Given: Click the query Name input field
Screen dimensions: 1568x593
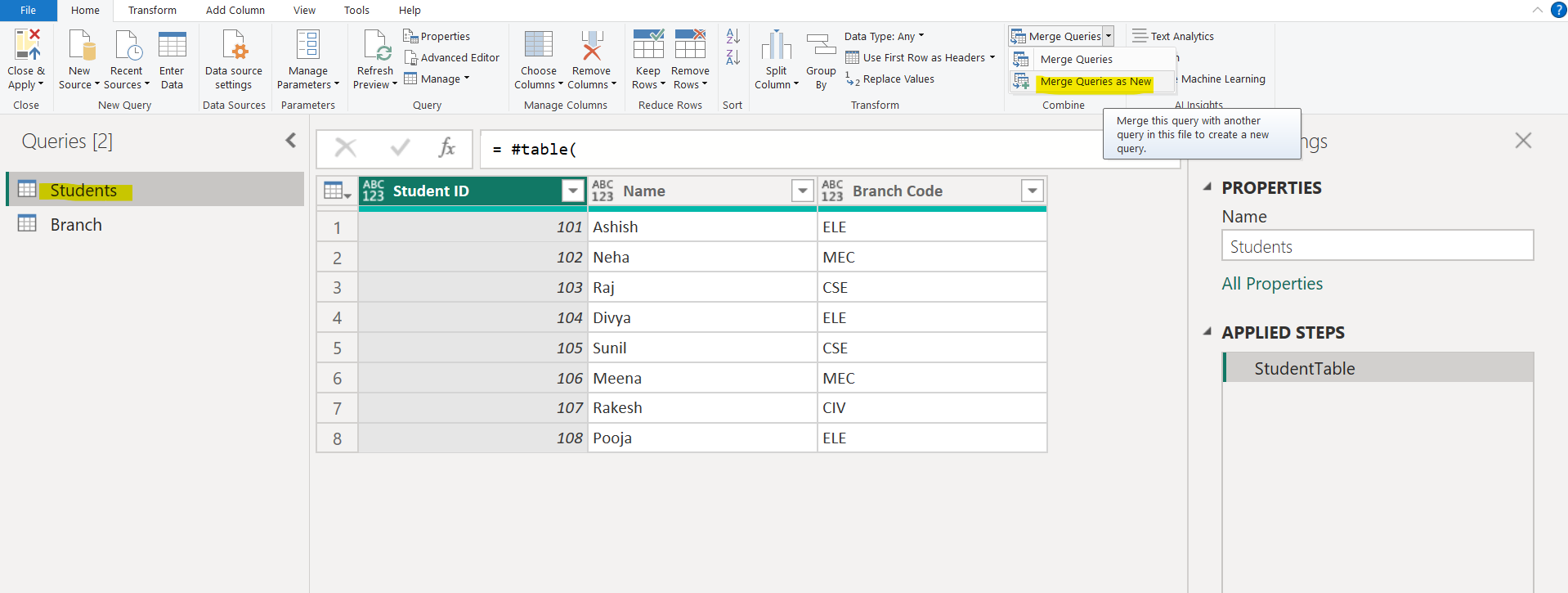Looking at the screenshot, I should click(x=1377, y=246).
